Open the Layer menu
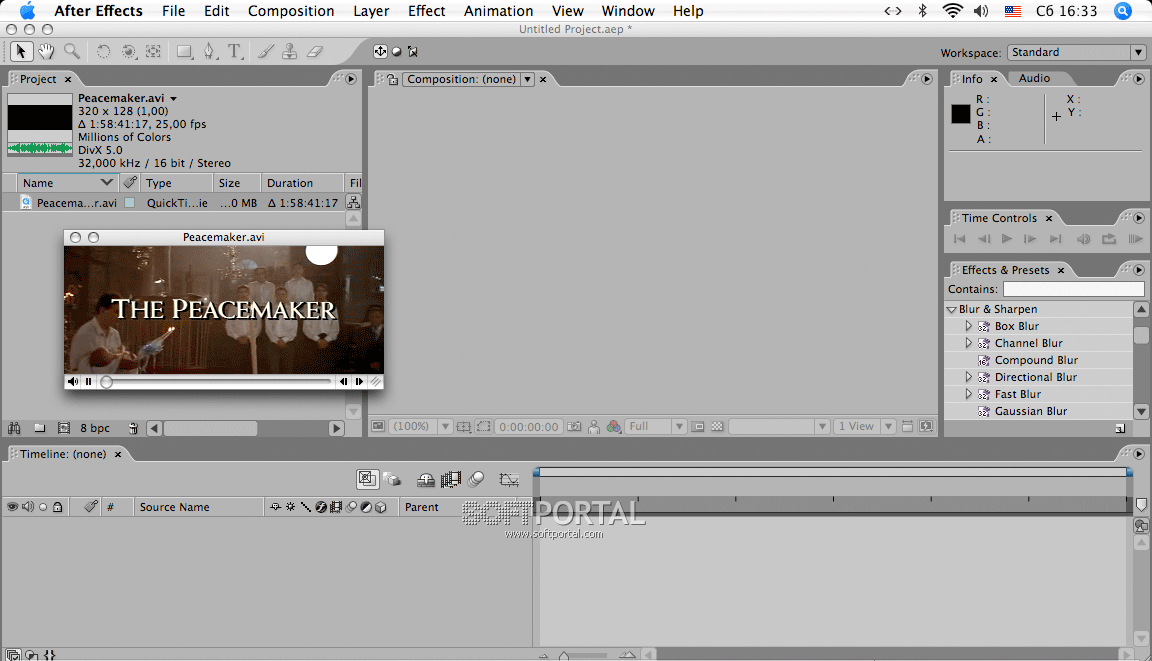Viewport: 1152px width, 661px height. [371, 11]
